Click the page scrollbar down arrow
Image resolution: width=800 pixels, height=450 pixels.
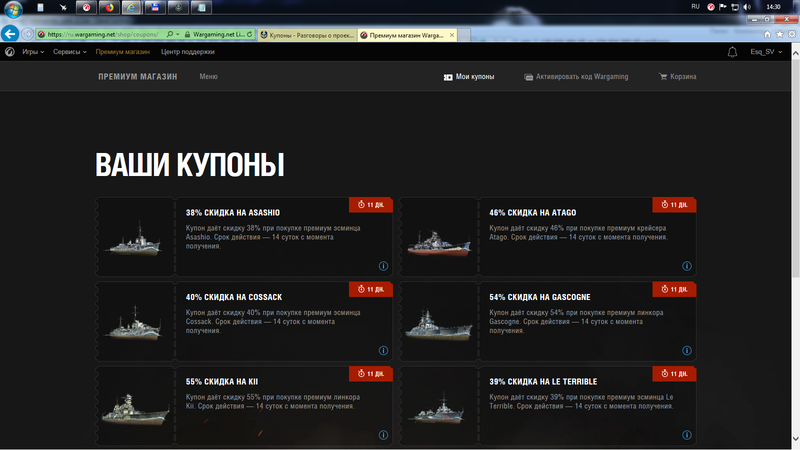[795, 439]
